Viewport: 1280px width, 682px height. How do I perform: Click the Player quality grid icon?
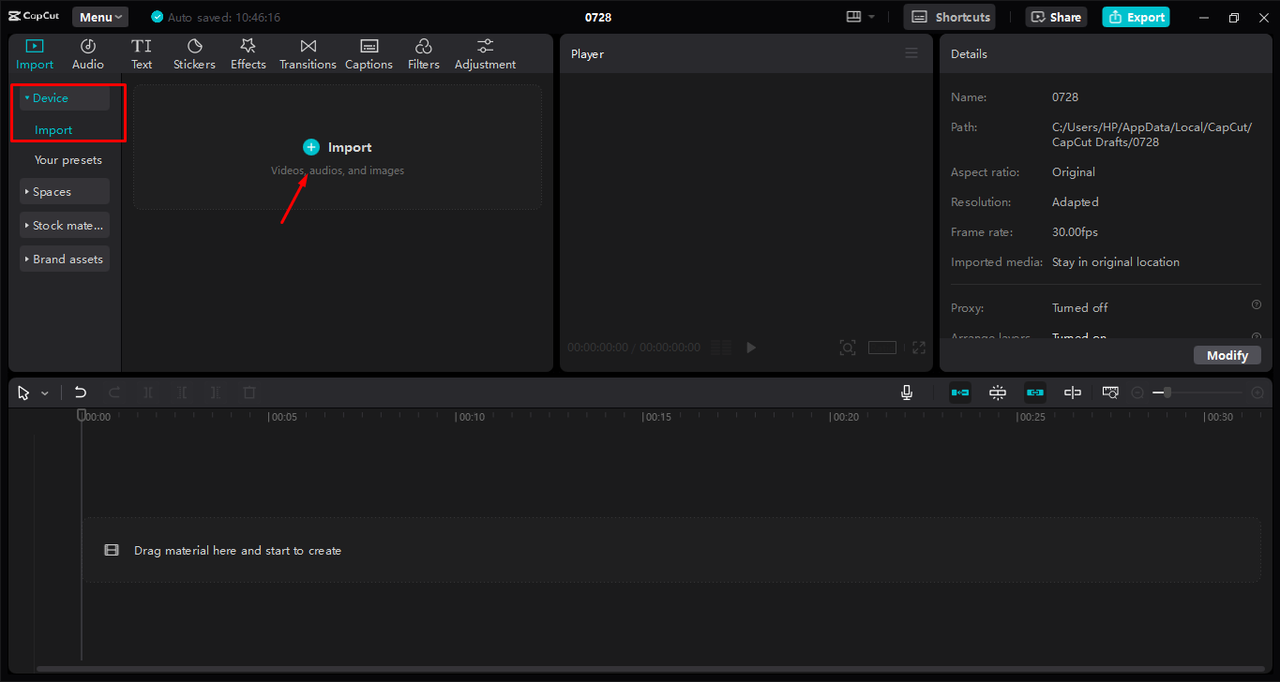[720, 348]
